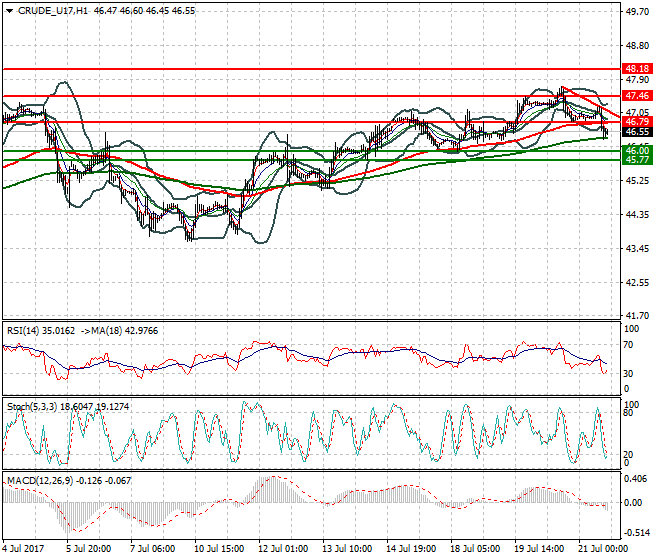Select the RSI(14) 35.0162 indicator label
Screen dimensions: 660x560
(x=41, y=331)
